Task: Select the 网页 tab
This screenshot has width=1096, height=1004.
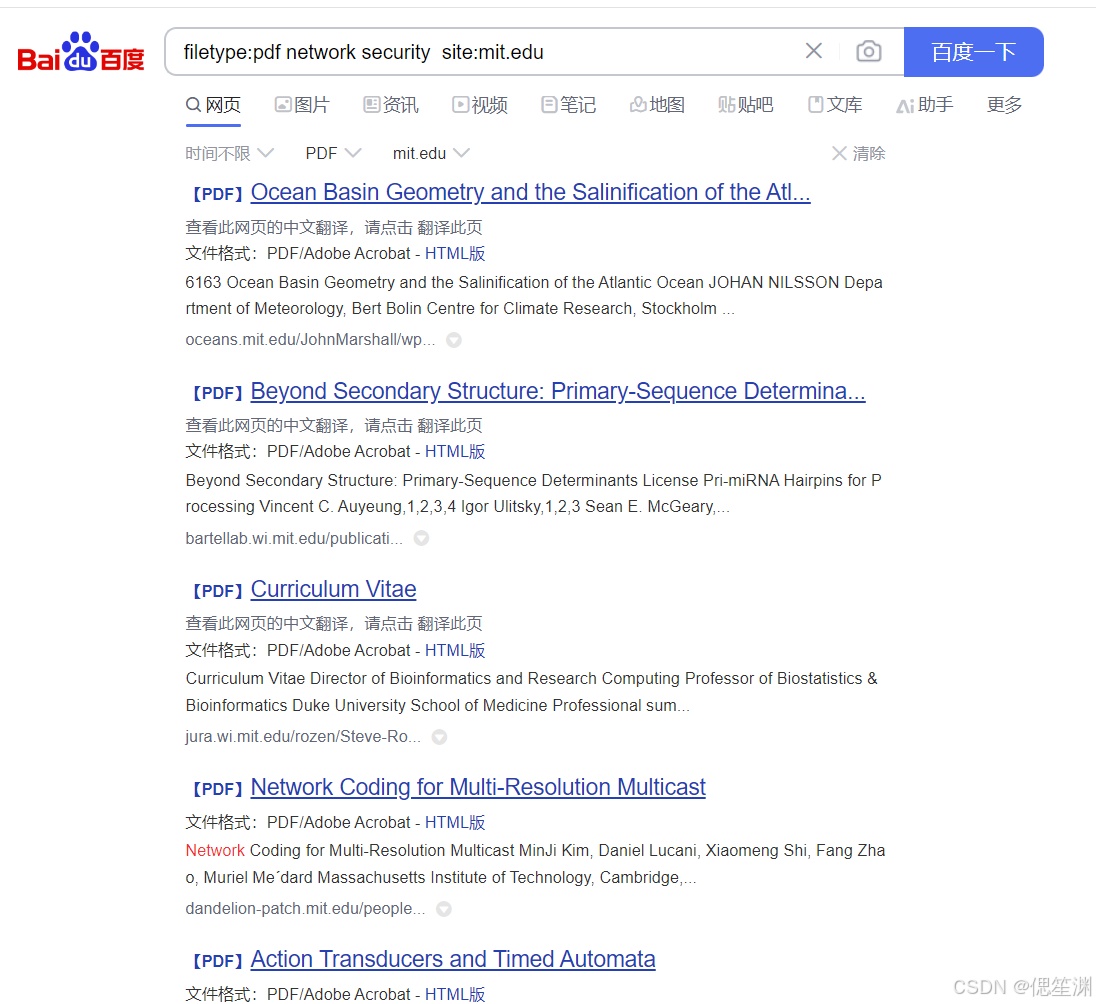Action: pos(213,105)
